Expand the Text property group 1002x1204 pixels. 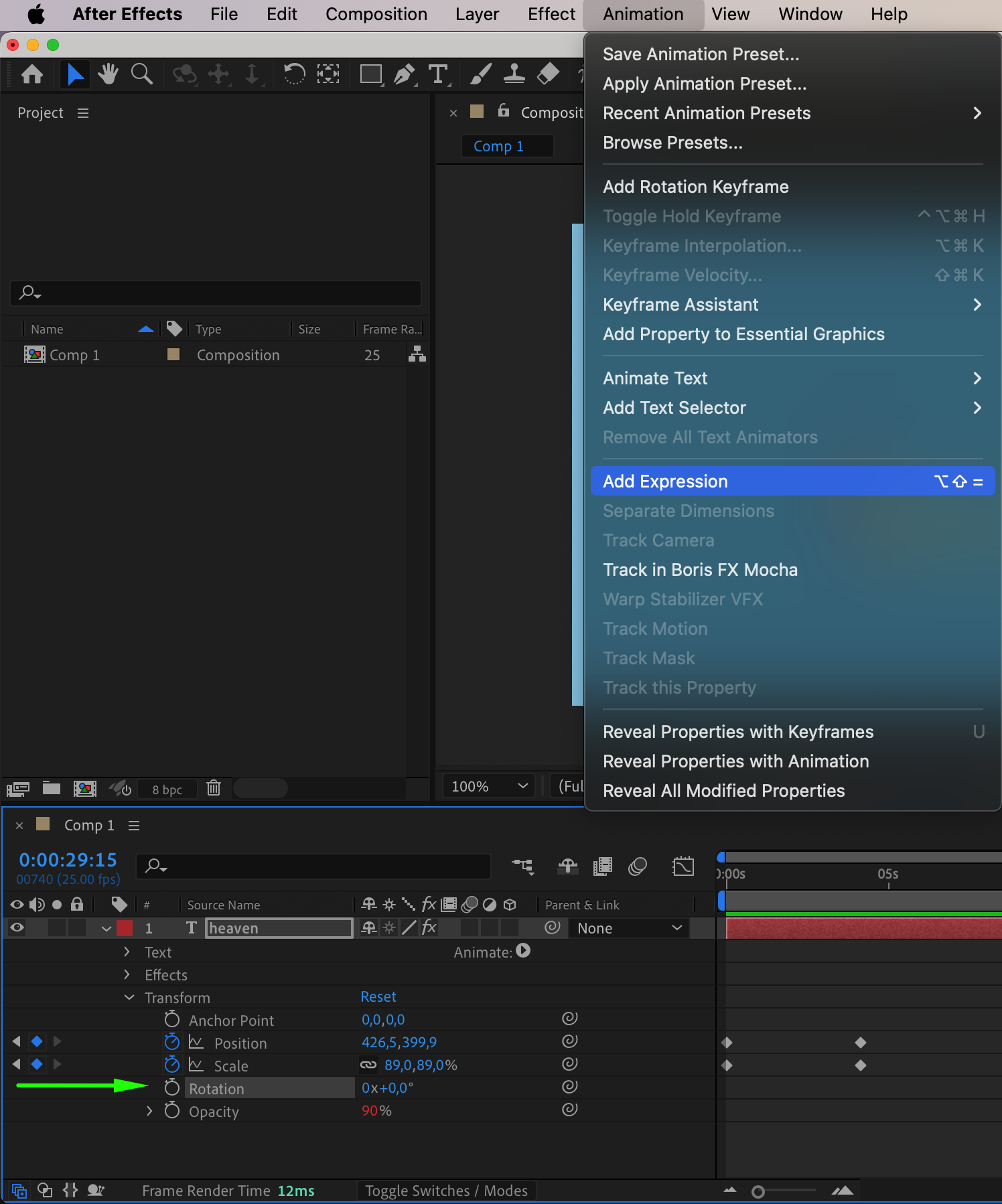point(127,952)
